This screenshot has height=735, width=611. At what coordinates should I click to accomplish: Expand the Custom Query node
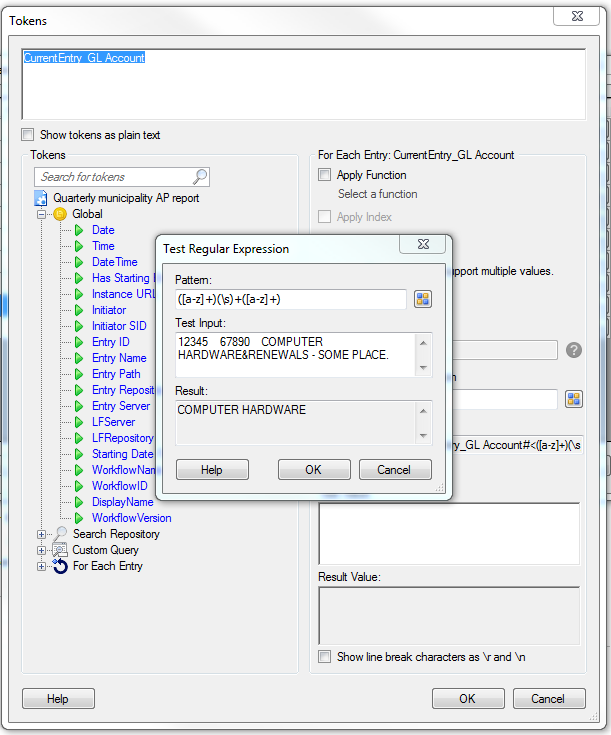[x=41, y=550]
